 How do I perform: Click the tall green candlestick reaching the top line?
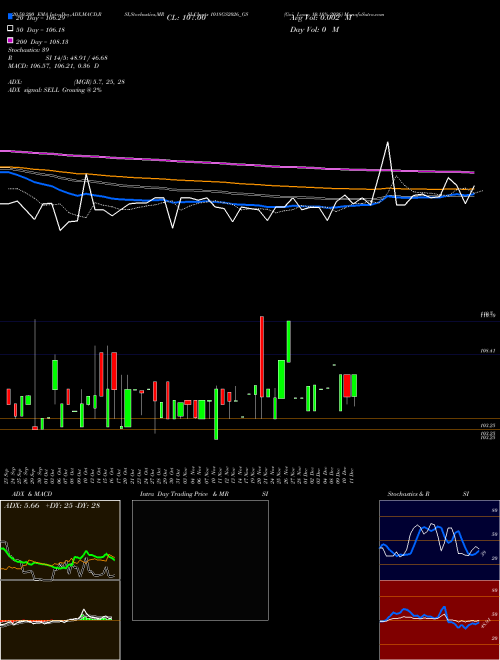(x=289, y=341)
